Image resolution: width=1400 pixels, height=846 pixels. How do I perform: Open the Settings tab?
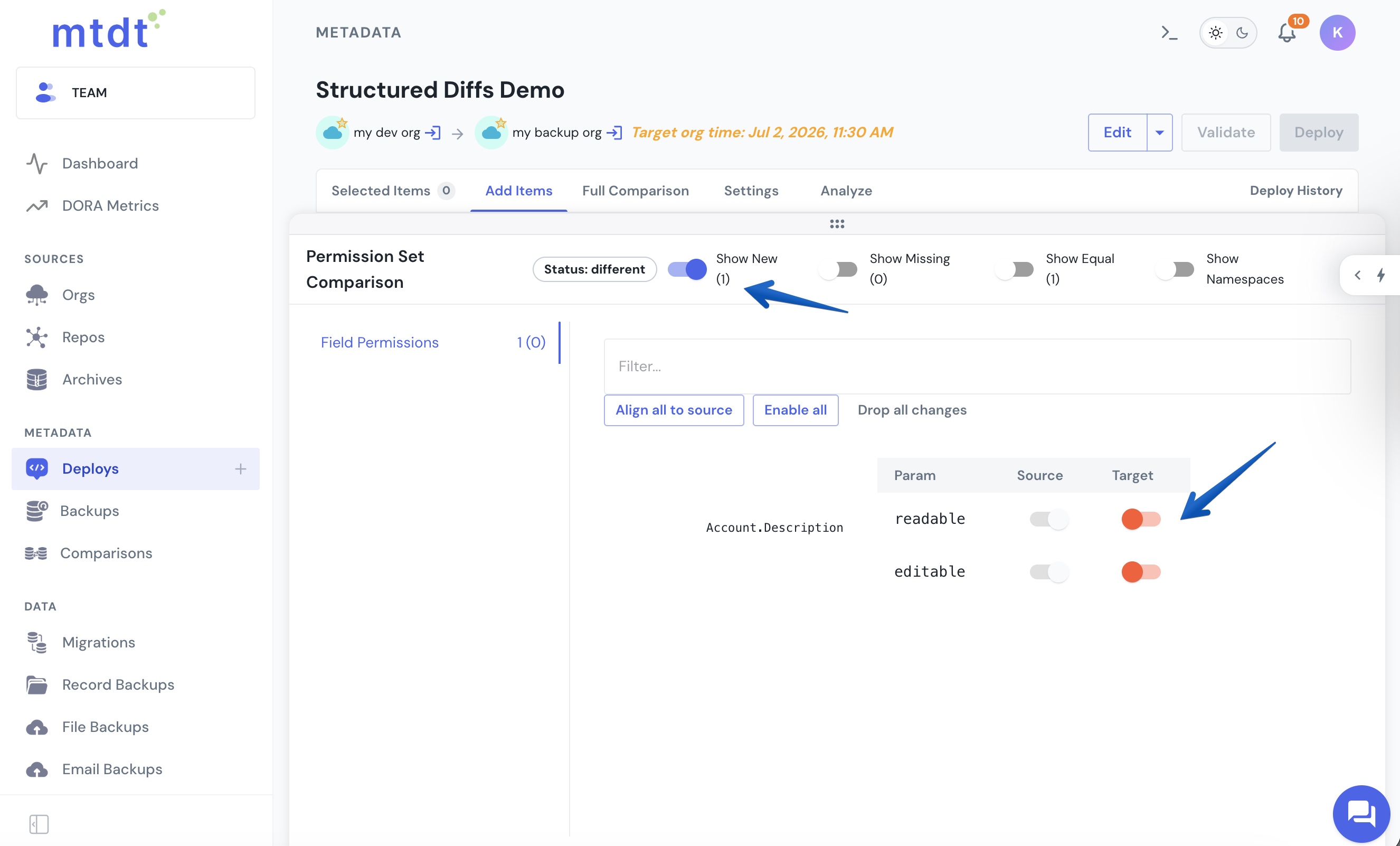tap(751, 191)
